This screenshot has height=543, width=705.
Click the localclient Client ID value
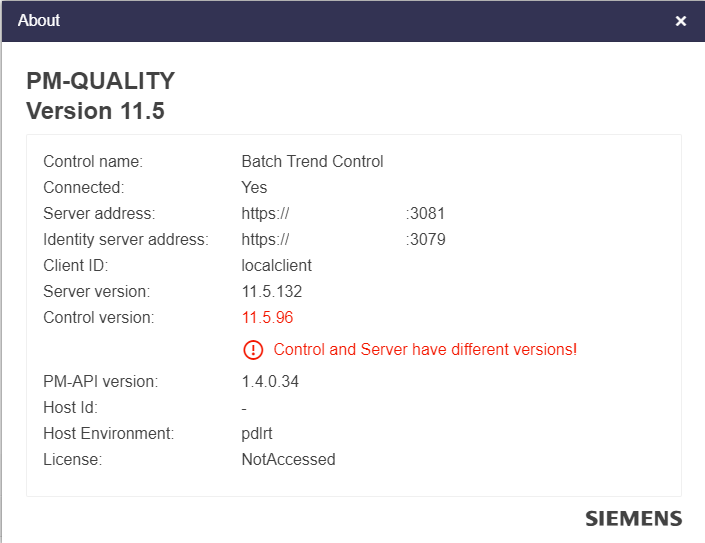coord(276,266)
